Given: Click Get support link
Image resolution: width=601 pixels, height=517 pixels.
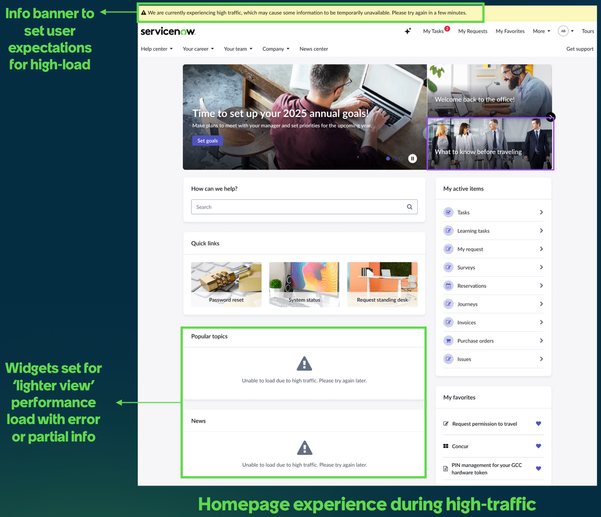Looking at the screenshot, I should (580, 49).
